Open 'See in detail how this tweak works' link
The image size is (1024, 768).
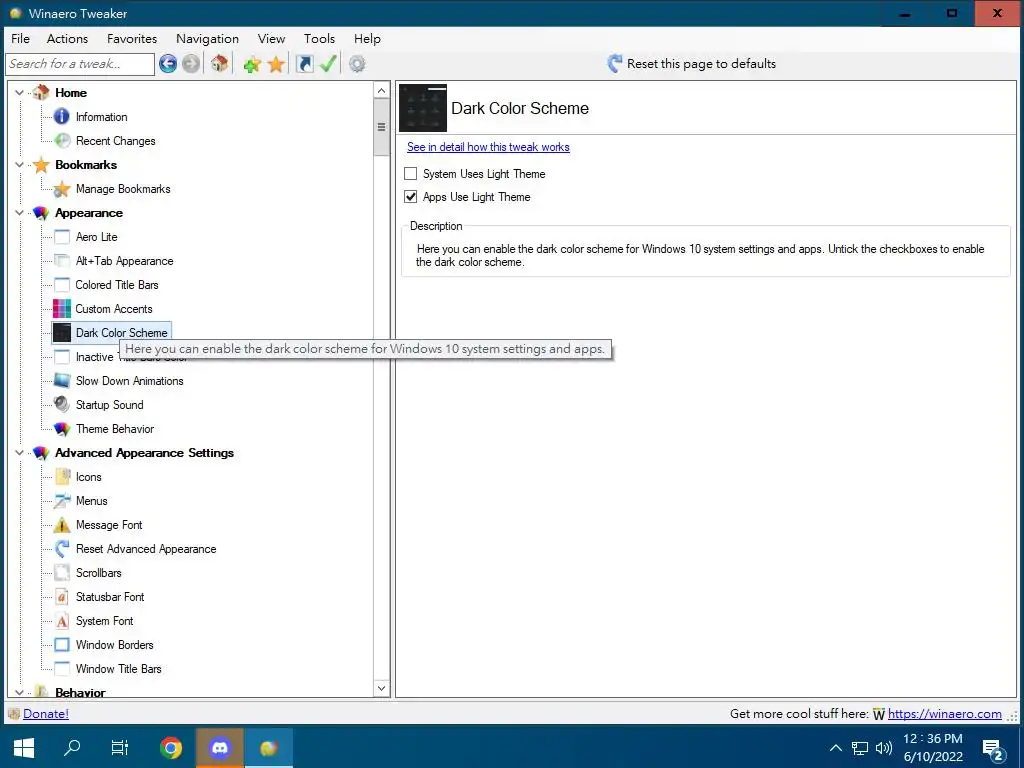[488, 147]
